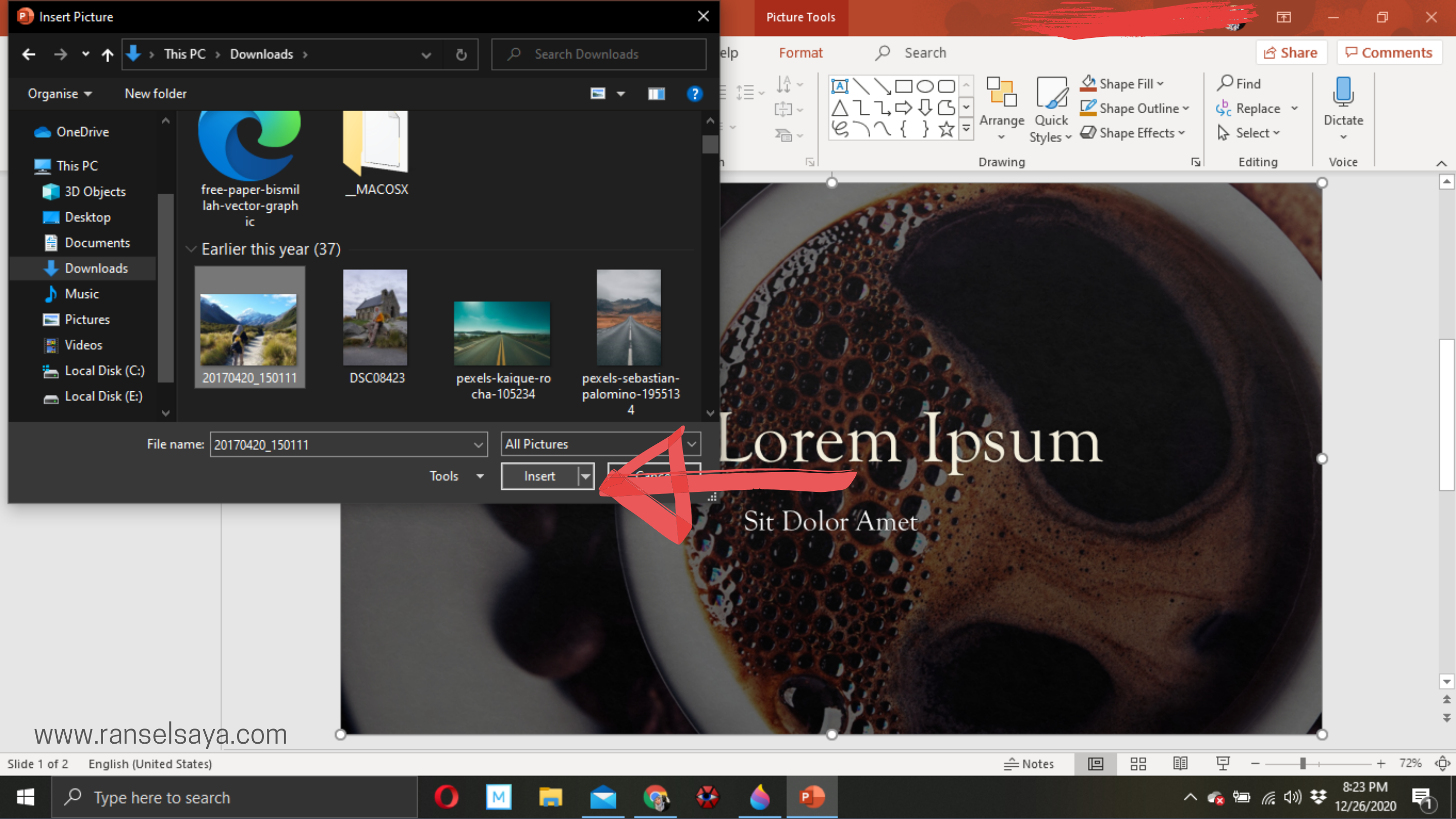Screen dimensions: 1456x819
Task: Go up one folder level
Action: point(107,54)
